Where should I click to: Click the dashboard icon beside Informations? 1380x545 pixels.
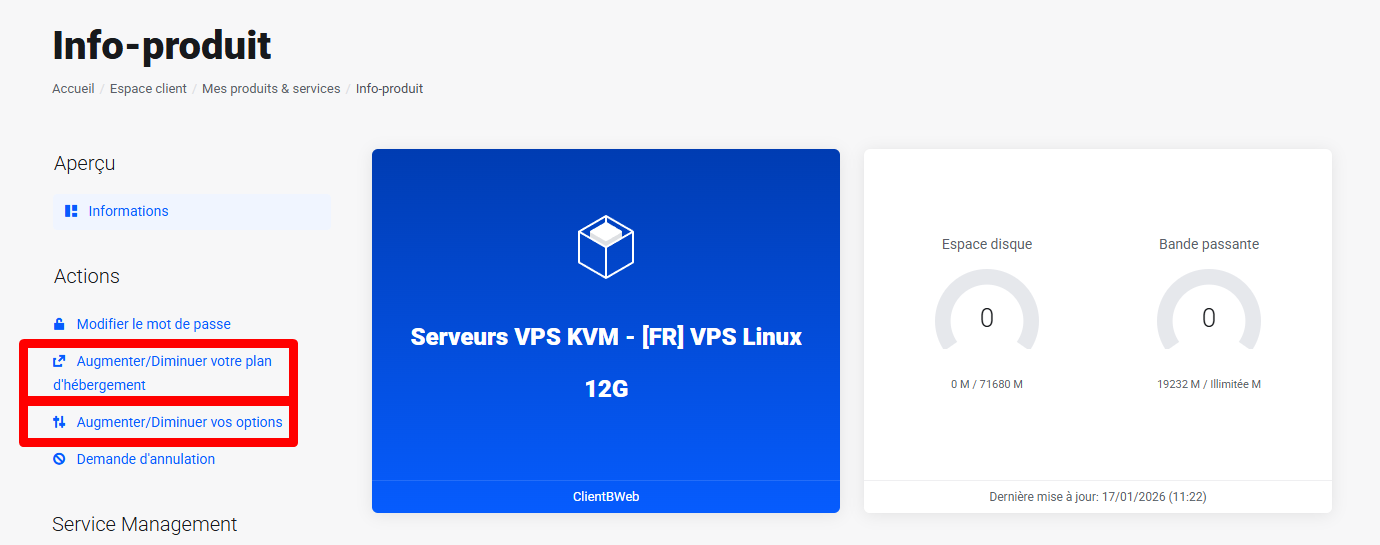pos(71,211)
